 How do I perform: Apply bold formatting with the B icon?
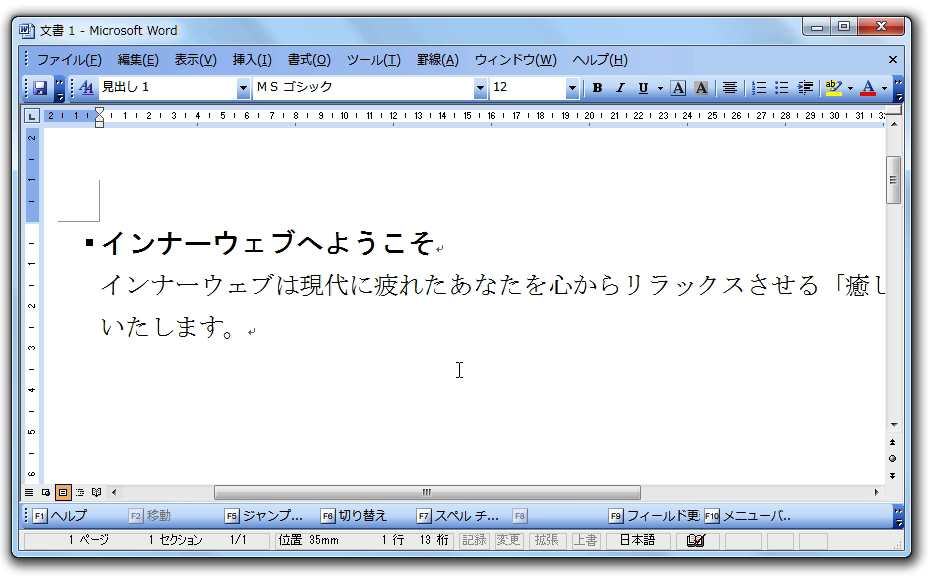(597, 88)
